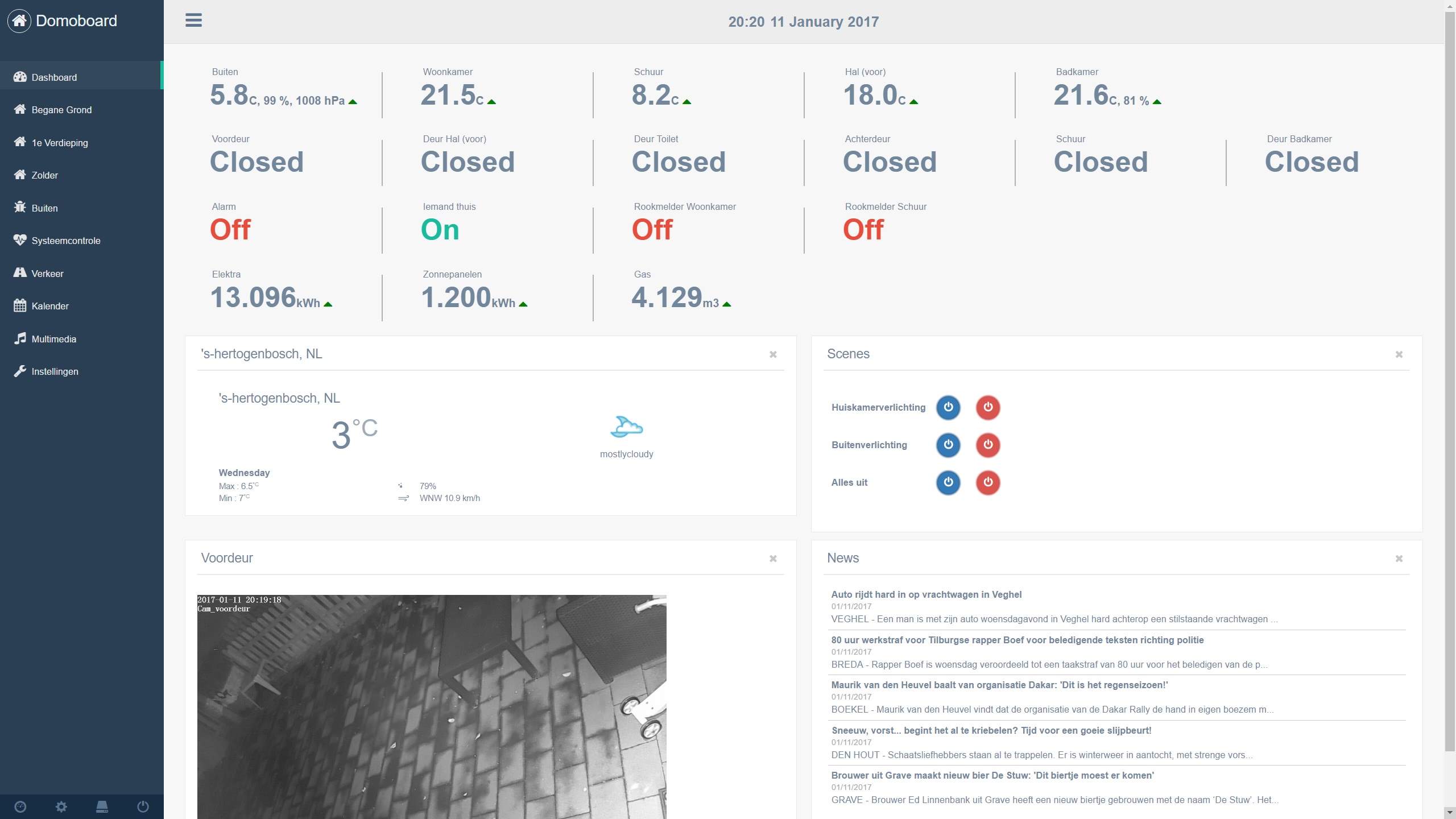Screen dimensions: 1456x819
Task: Click the Deur Toilet Closed status
Action: click(x=679, y=162)
